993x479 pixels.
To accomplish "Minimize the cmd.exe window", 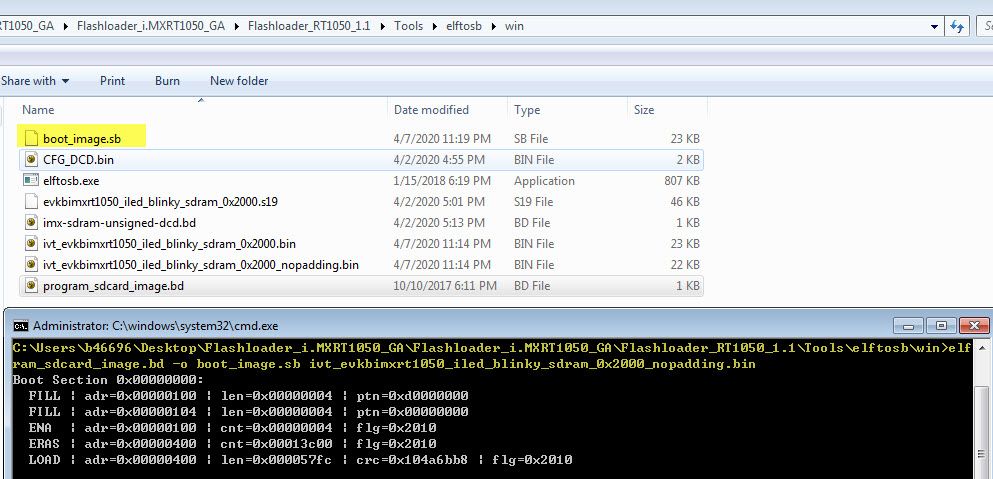I will click(x=908, y=326).
